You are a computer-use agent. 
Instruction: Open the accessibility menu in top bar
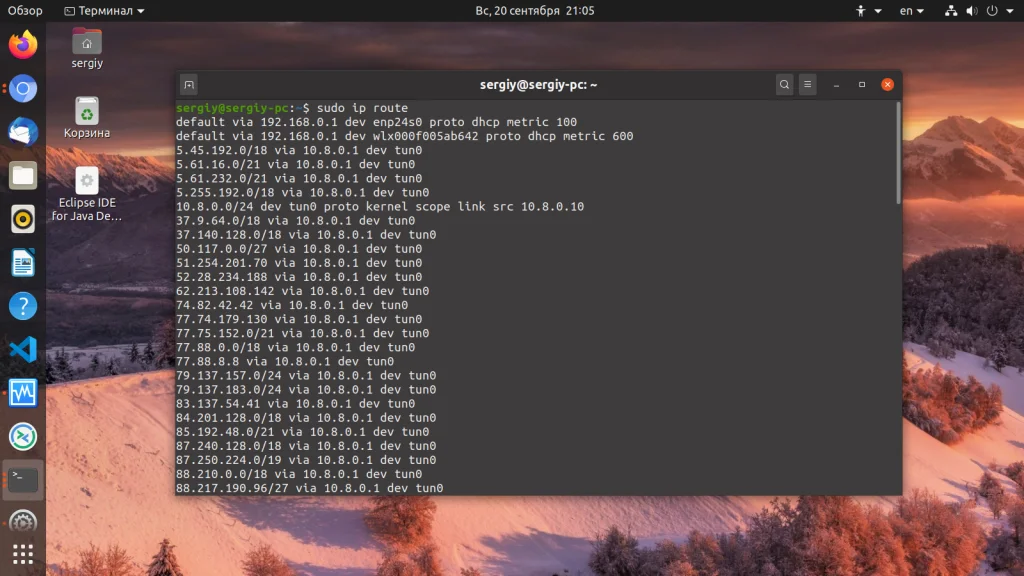pos(868,10)
